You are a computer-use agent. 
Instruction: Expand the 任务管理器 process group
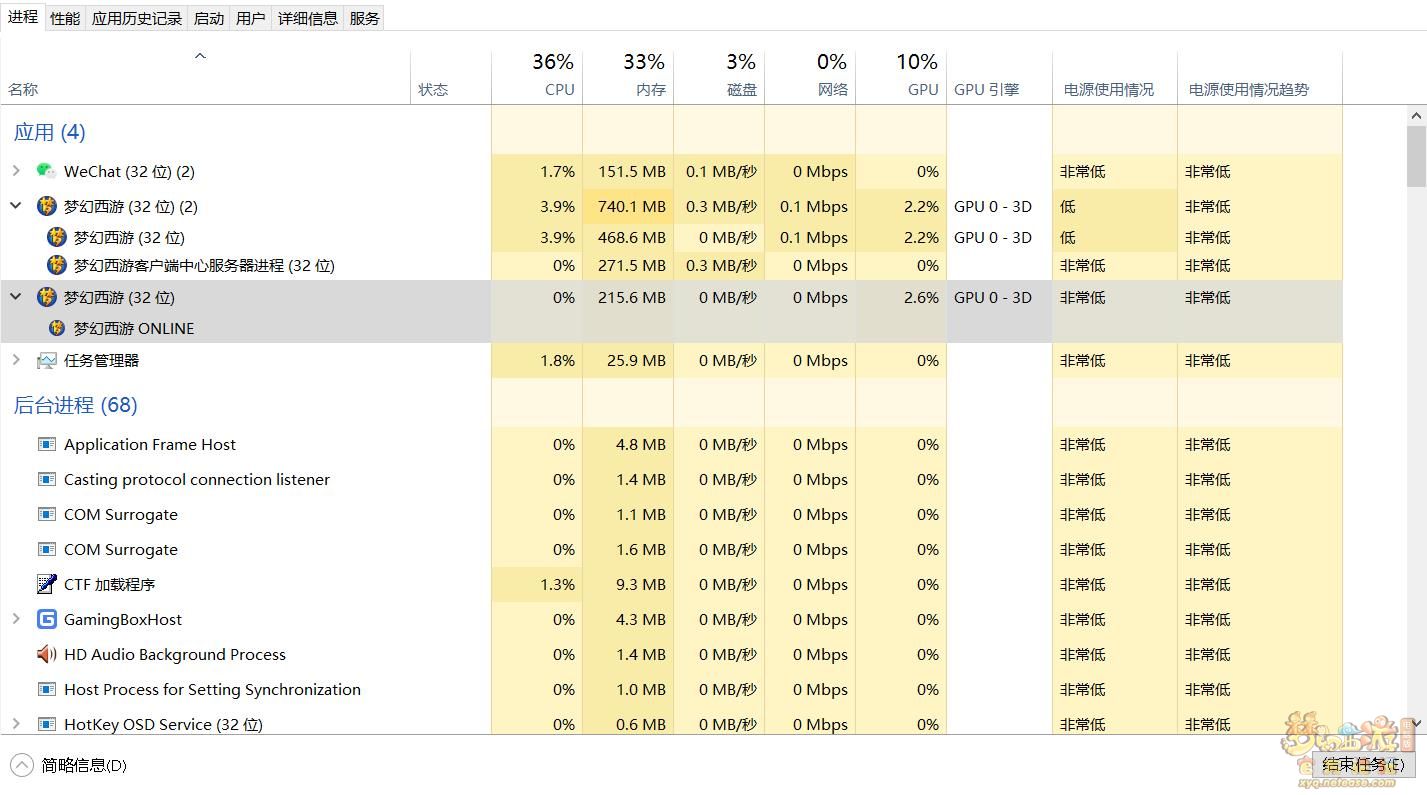coord(16,360)
